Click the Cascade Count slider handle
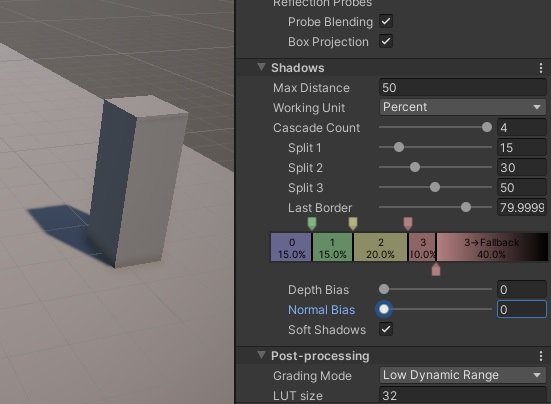 [x=487, y=127]
